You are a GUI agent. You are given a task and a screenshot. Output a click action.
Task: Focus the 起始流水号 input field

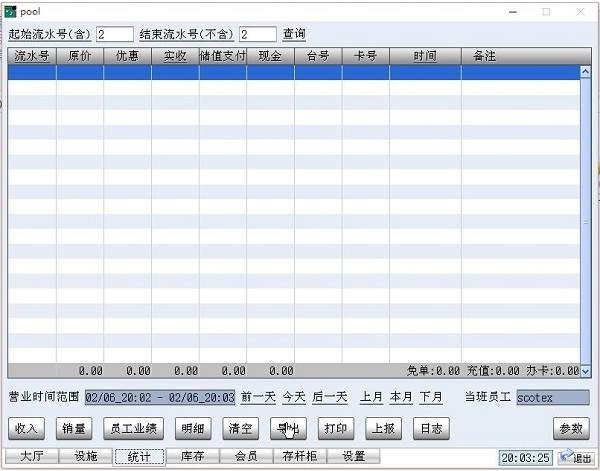115,34
